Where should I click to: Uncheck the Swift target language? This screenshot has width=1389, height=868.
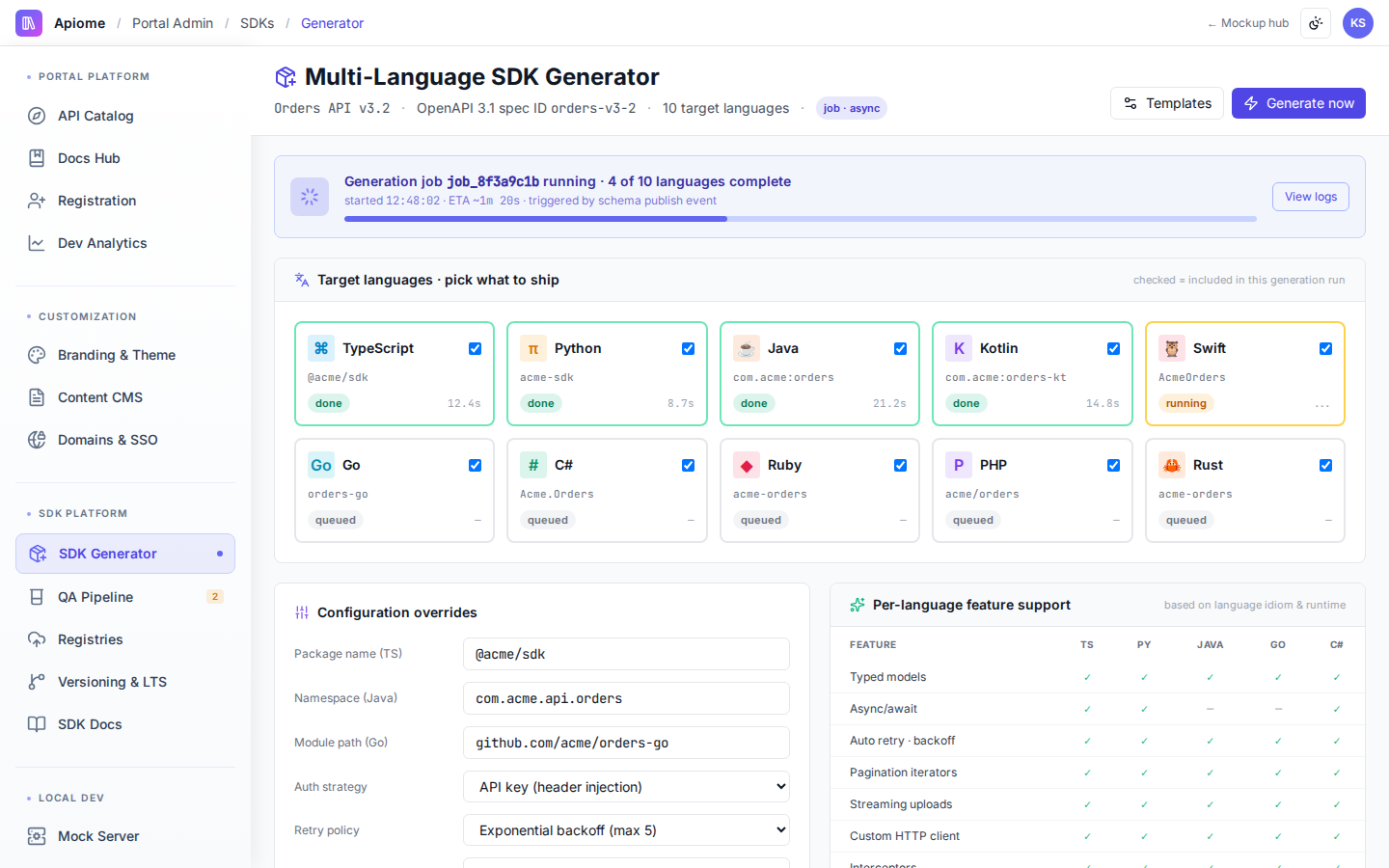point(1326,348)
